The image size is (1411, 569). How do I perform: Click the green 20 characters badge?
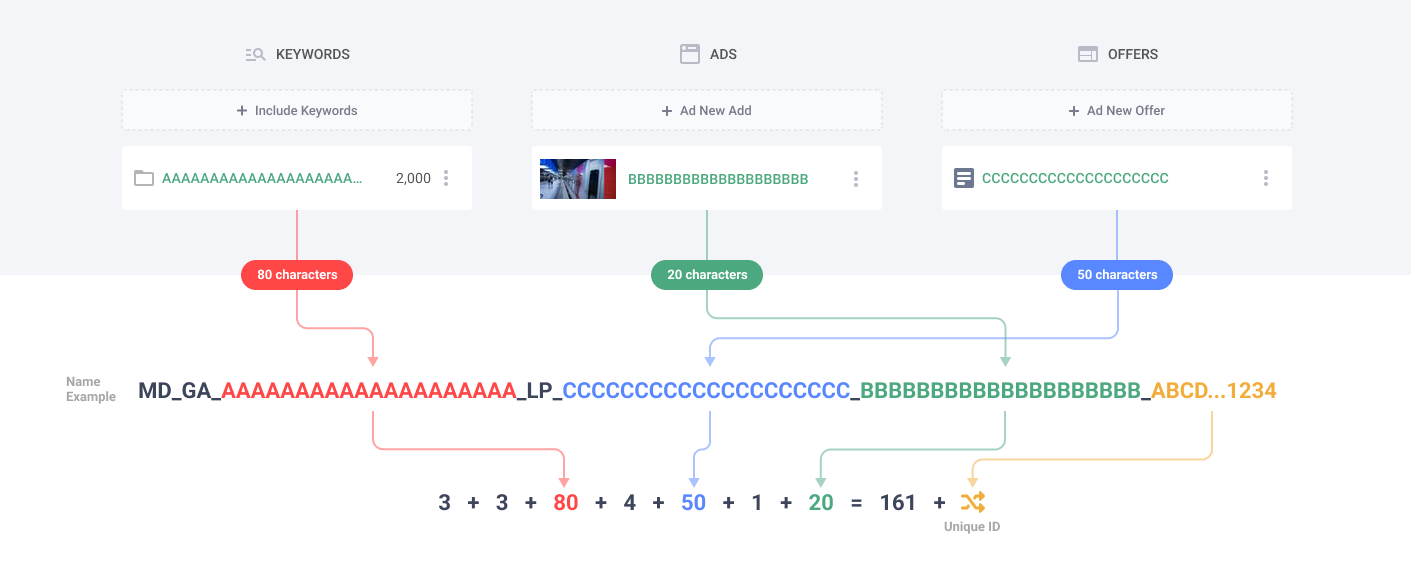click(x=707, y=275)
